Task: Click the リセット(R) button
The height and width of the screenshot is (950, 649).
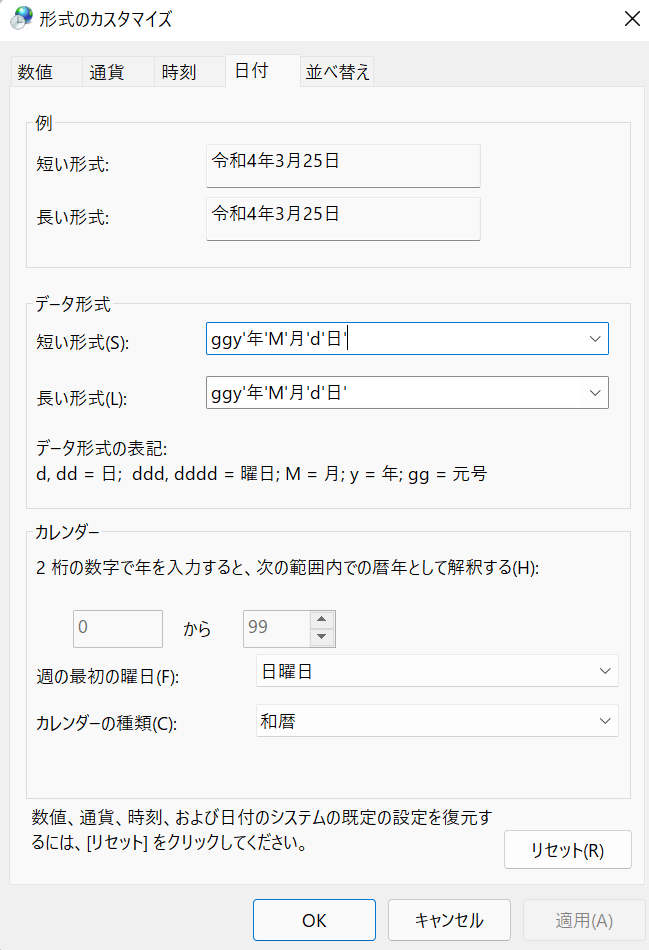Action: [x=568, y=849]
